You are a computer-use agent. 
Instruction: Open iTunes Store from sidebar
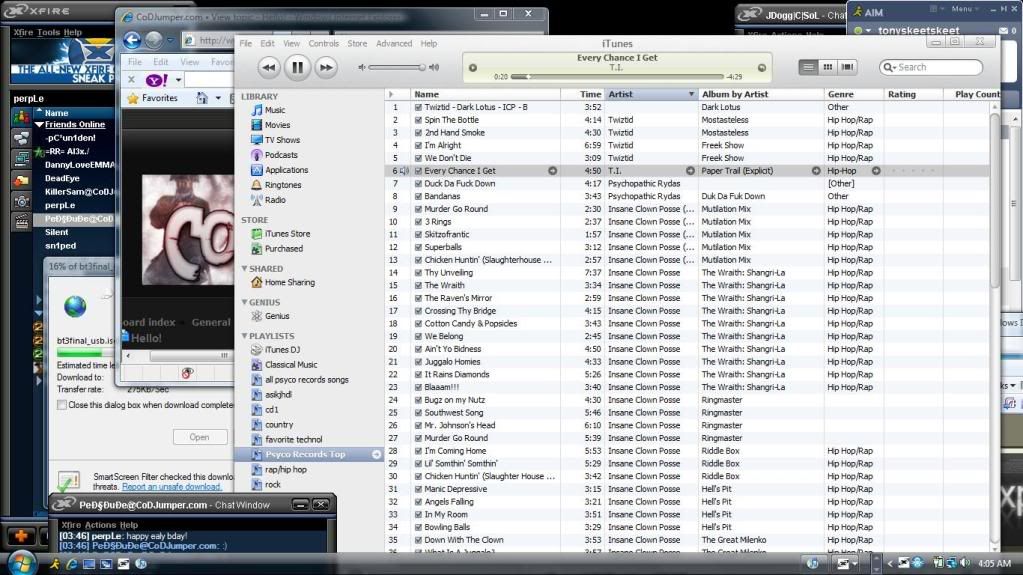click(x=287, y=234)
